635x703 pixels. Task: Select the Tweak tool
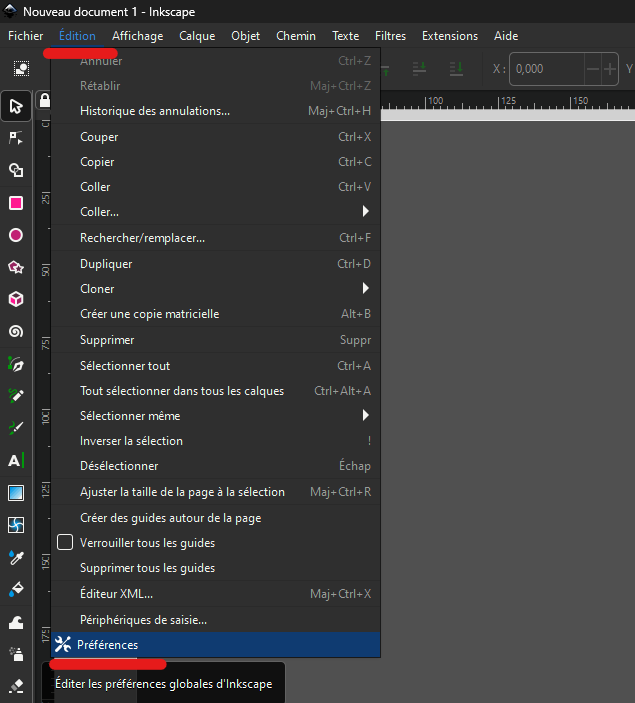point(16,622)
